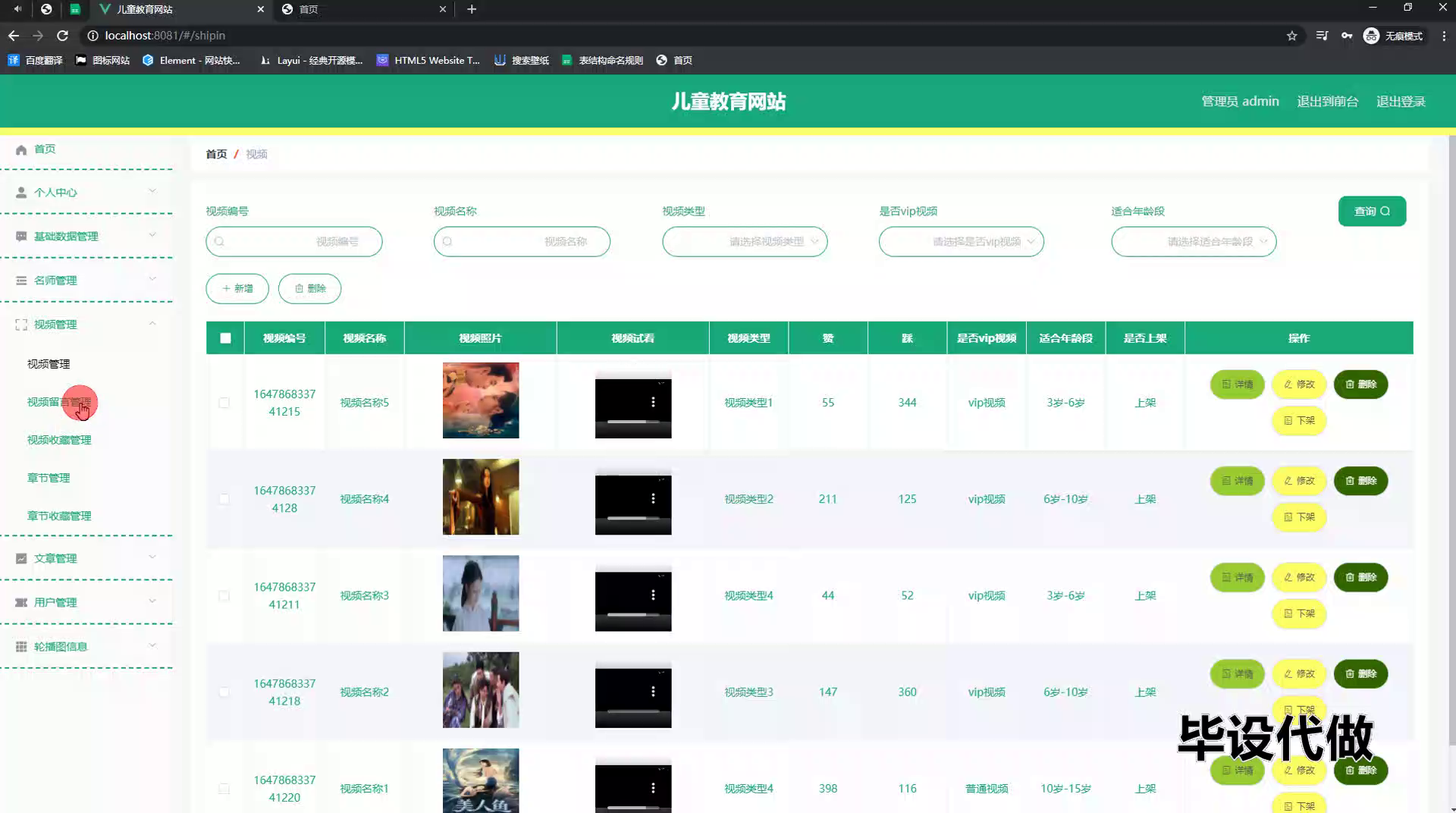Open 文章管理 via its document icon
Screen dimensions: 1456x813
pyautogui.click(x=20, y=558)
